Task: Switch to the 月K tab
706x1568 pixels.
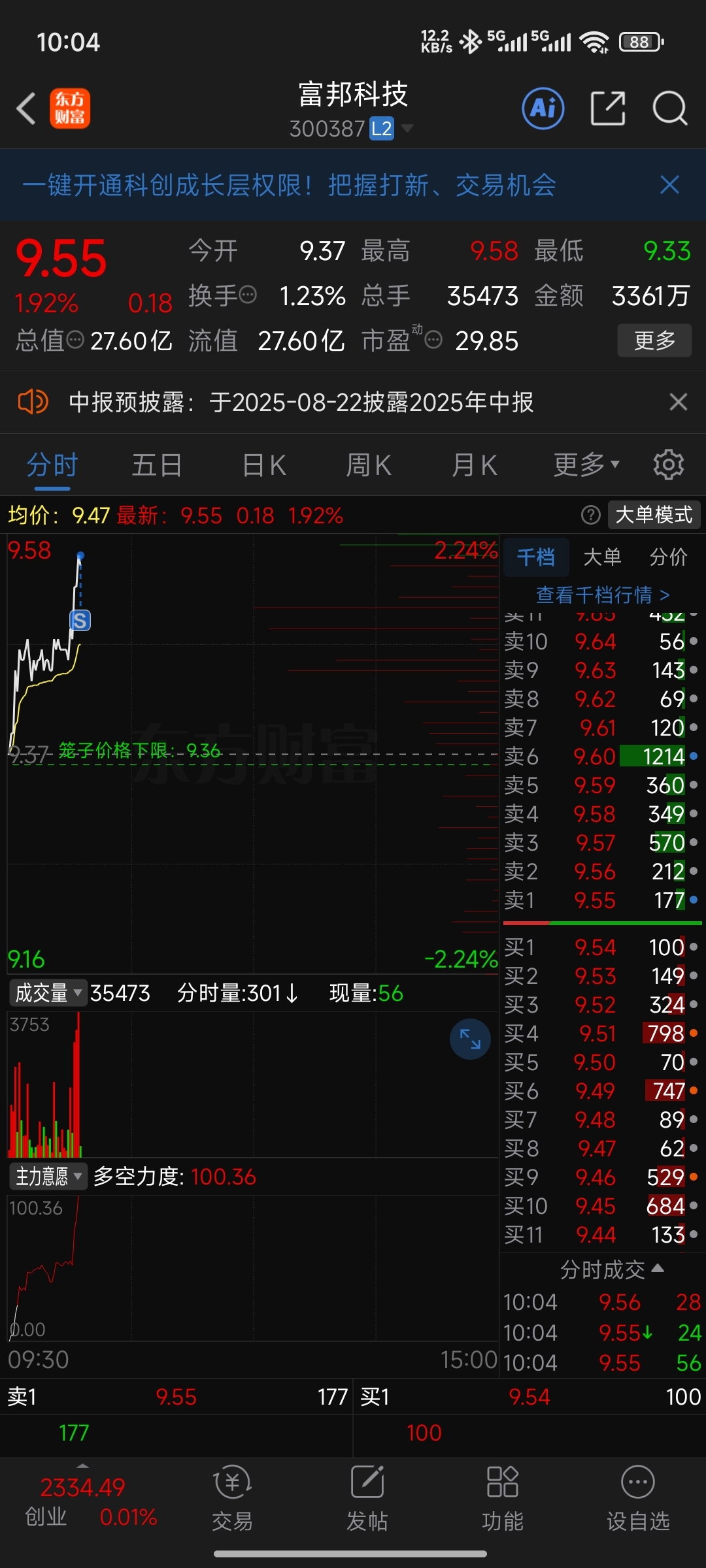Action: (475, 465)
